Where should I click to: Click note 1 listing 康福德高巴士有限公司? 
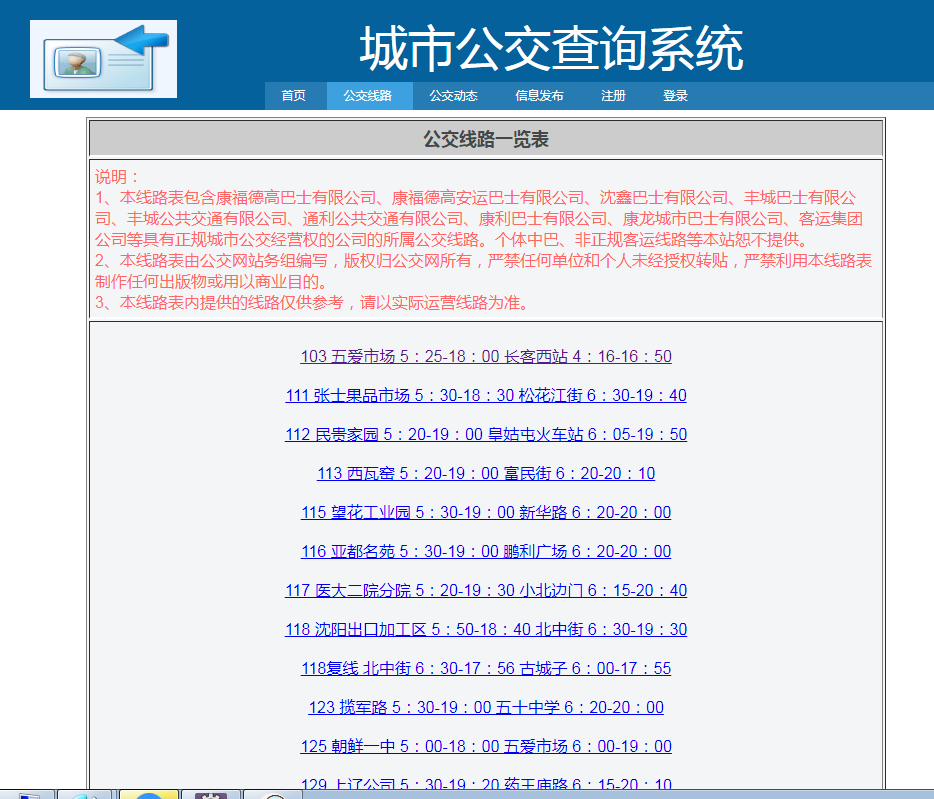tap(479, 219)
